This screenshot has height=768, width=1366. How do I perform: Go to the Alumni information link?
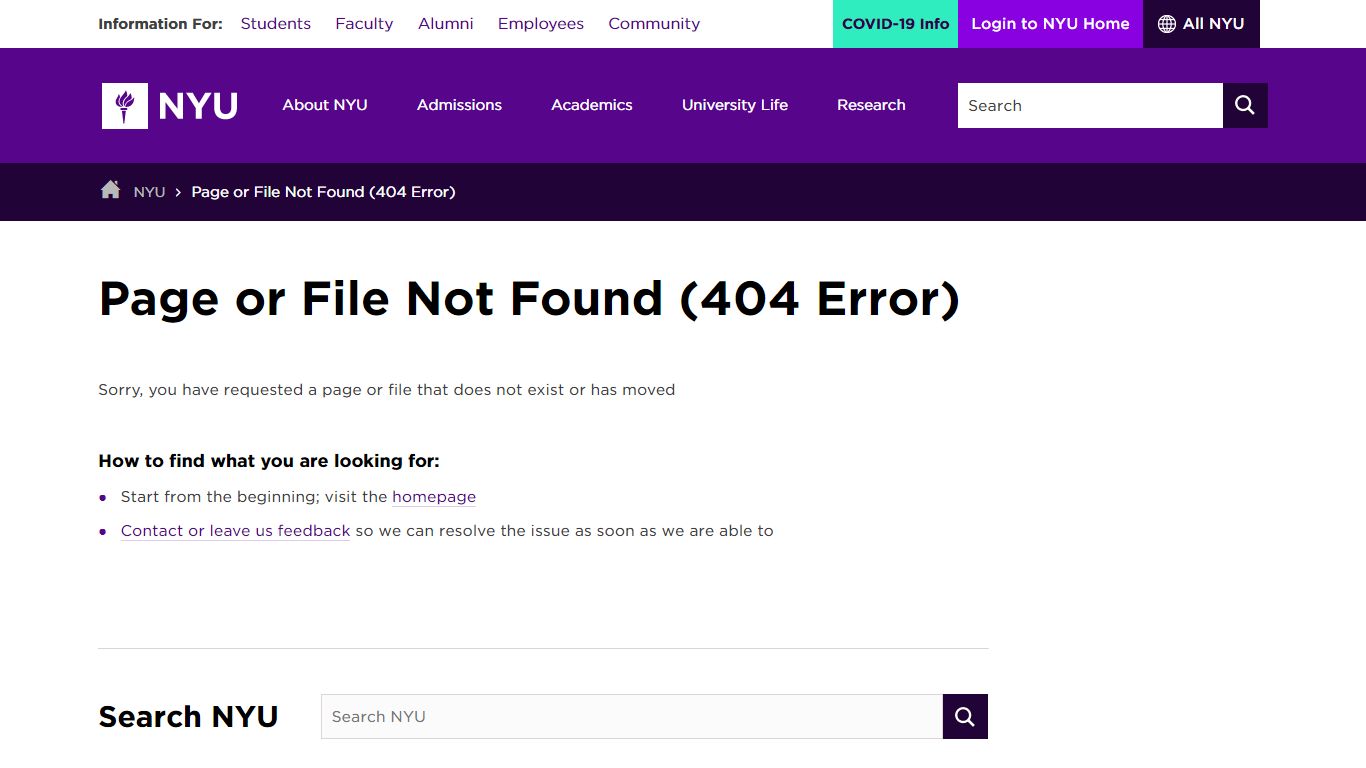(x=446, y=24)
